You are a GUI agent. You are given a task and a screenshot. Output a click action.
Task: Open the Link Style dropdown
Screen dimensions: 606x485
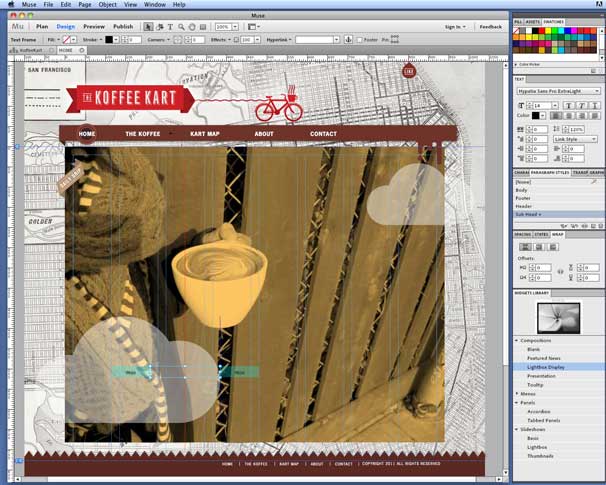click(x=575, y=139)
